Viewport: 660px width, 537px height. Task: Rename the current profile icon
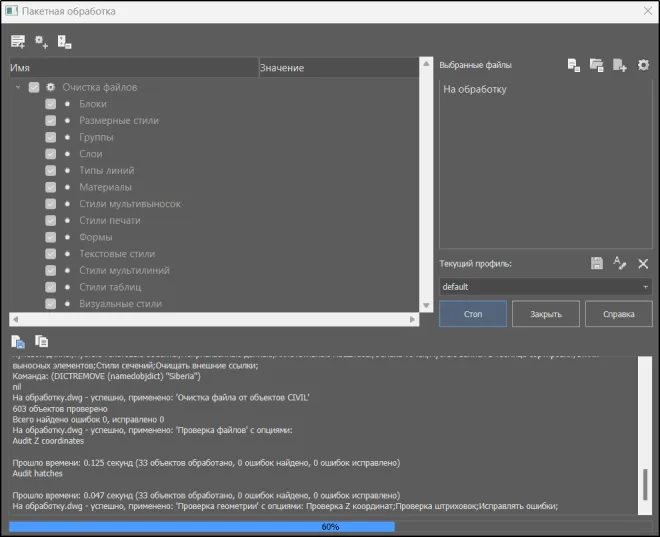coord(619,263)
